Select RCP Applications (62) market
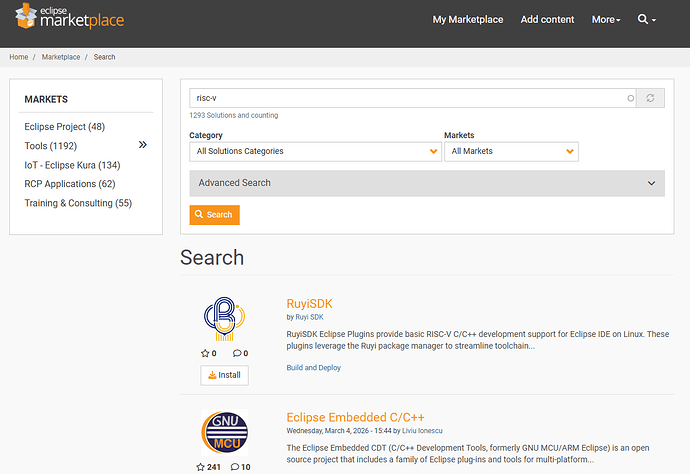This screenshot has width=690, height=474. [70, 184]
